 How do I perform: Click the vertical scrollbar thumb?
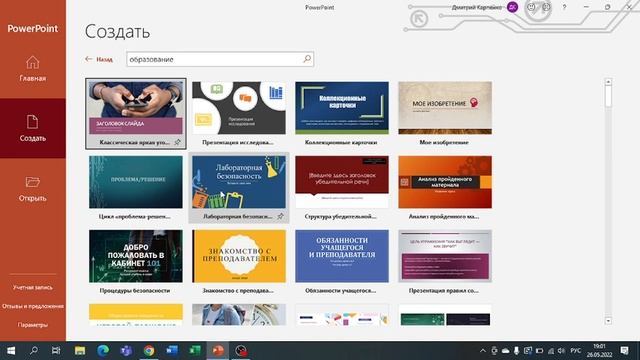tap(608, 96)
